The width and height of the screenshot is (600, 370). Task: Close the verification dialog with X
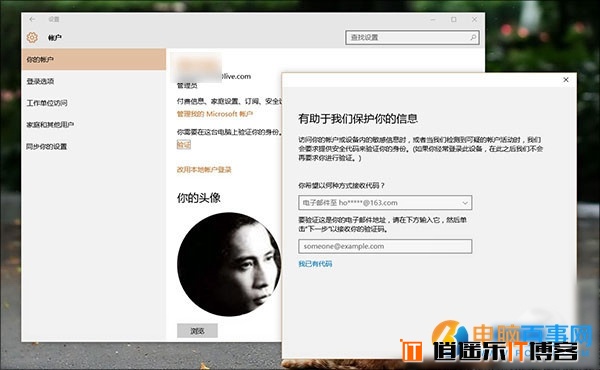pyautogui.click(x=566, y=80)
